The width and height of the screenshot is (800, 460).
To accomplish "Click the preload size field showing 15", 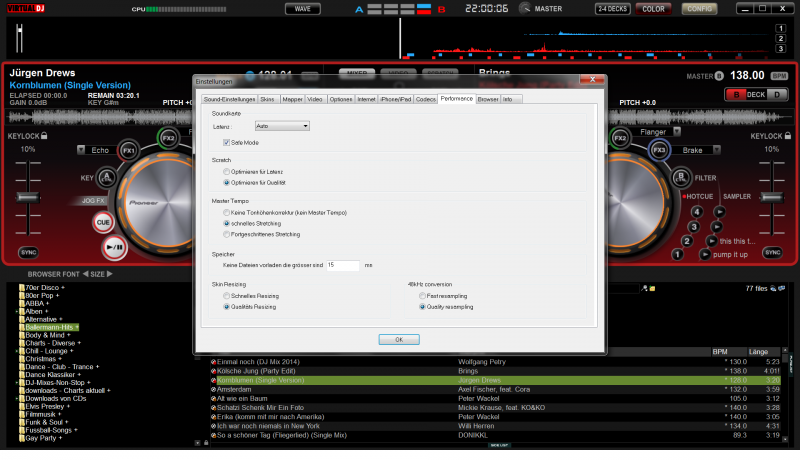I will (x=343, y=265).
